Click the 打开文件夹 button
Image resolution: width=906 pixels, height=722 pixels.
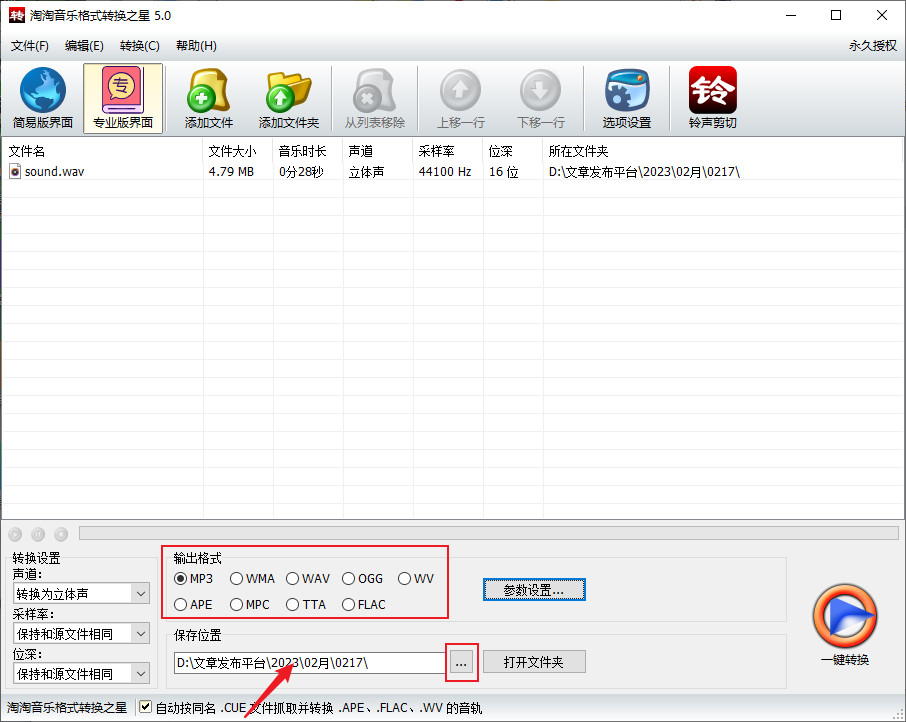[534, 662]
